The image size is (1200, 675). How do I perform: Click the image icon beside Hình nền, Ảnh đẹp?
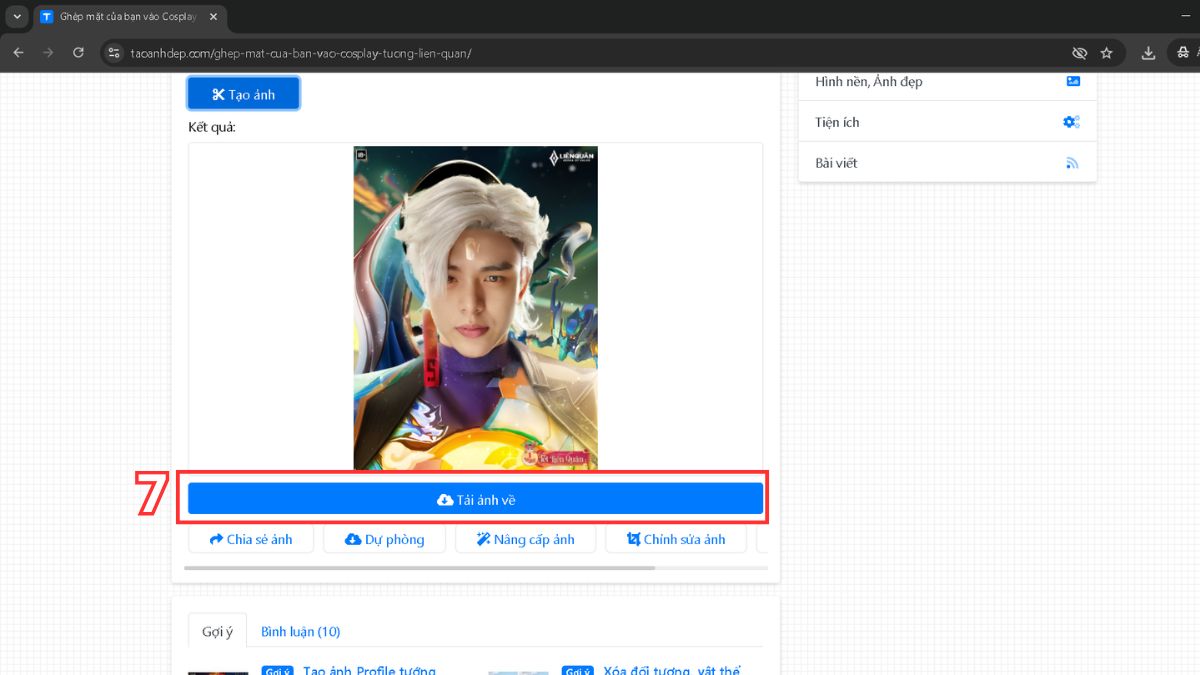click(x=1073, y=82)
